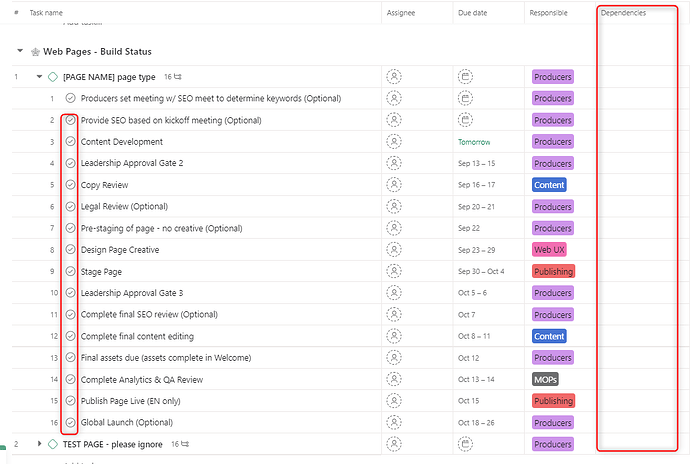This screenshot has width=690, height=464.
Task: Click subtask count icon on [PAGE NAME] row
Action: (177, 76)
